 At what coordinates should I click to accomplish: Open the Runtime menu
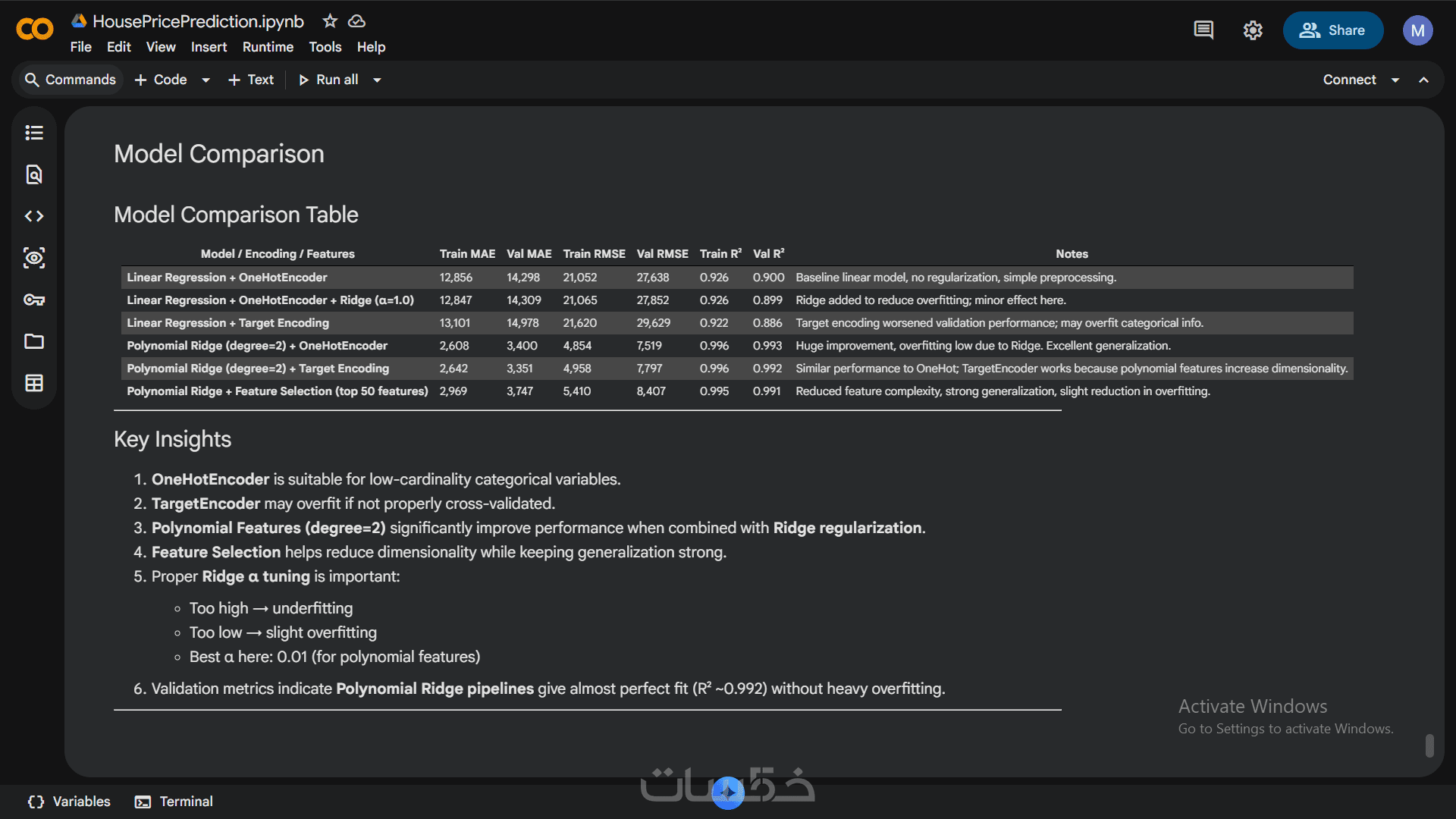[x=268, y=47]
